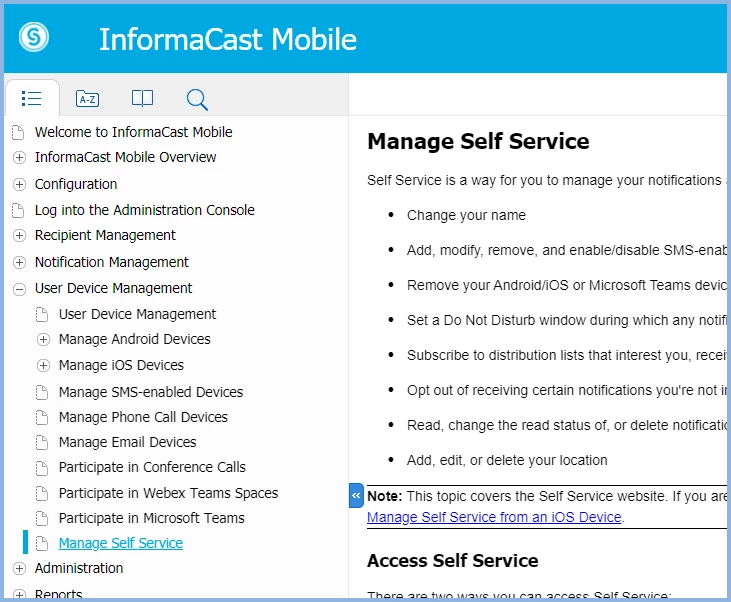Screen dimensions: 731x602
Task: Click the 'Change your name' bullet text
Action: coord(466,215)
